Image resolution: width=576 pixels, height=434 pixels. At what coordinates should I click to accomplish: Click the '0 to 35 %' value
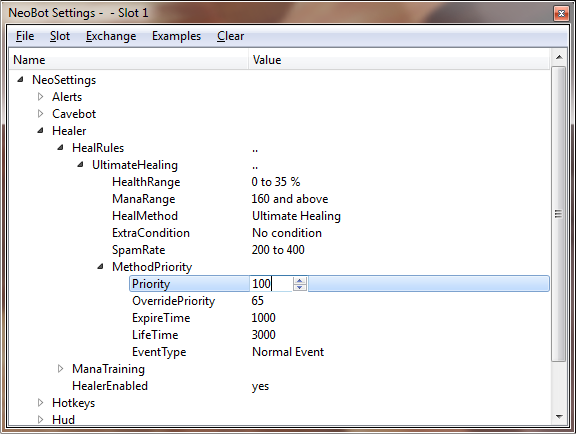click(276, 182)
